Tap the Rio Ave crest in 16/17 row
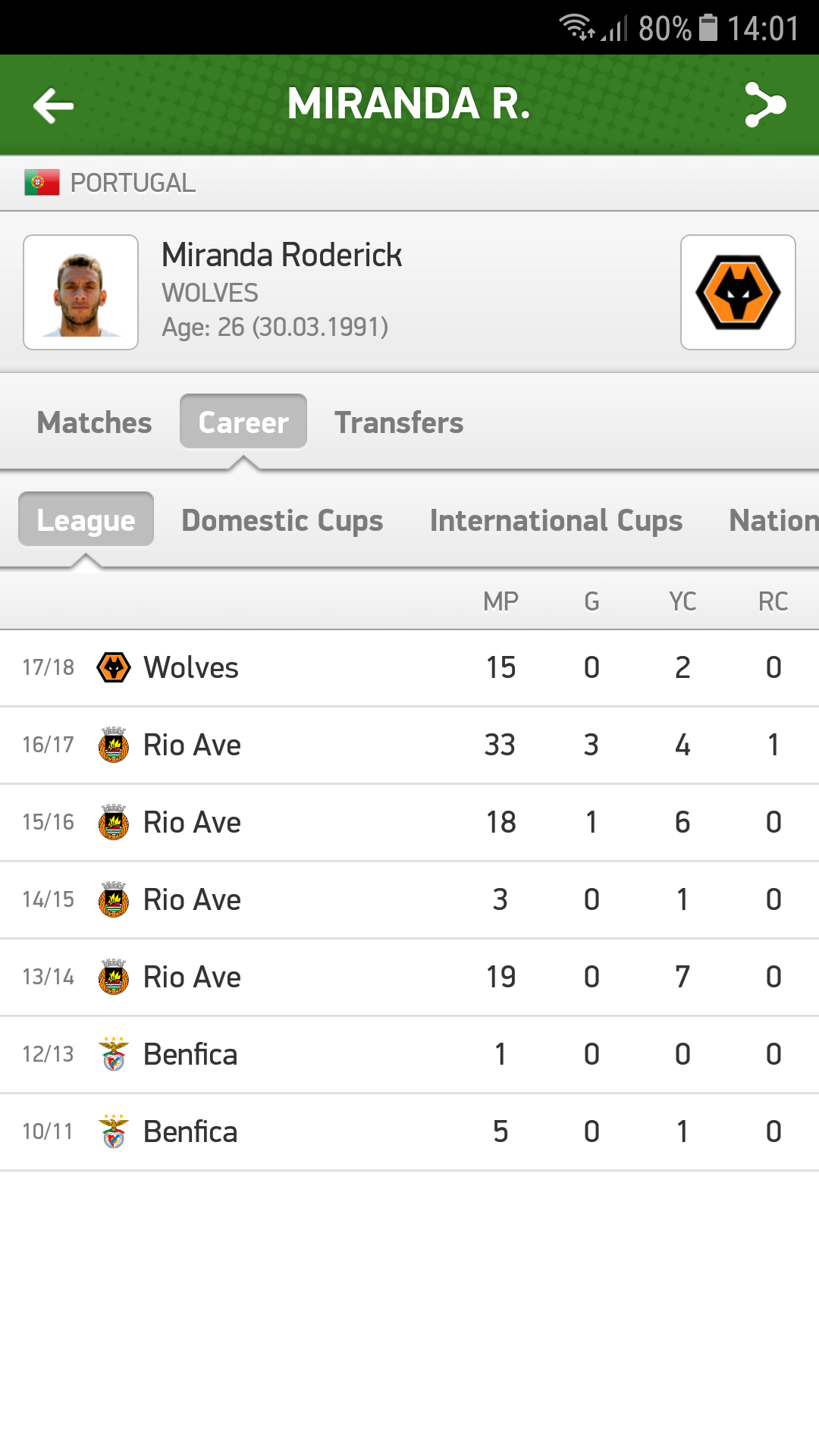Screen dimensions: 819x1456 (x=114, y=745)
